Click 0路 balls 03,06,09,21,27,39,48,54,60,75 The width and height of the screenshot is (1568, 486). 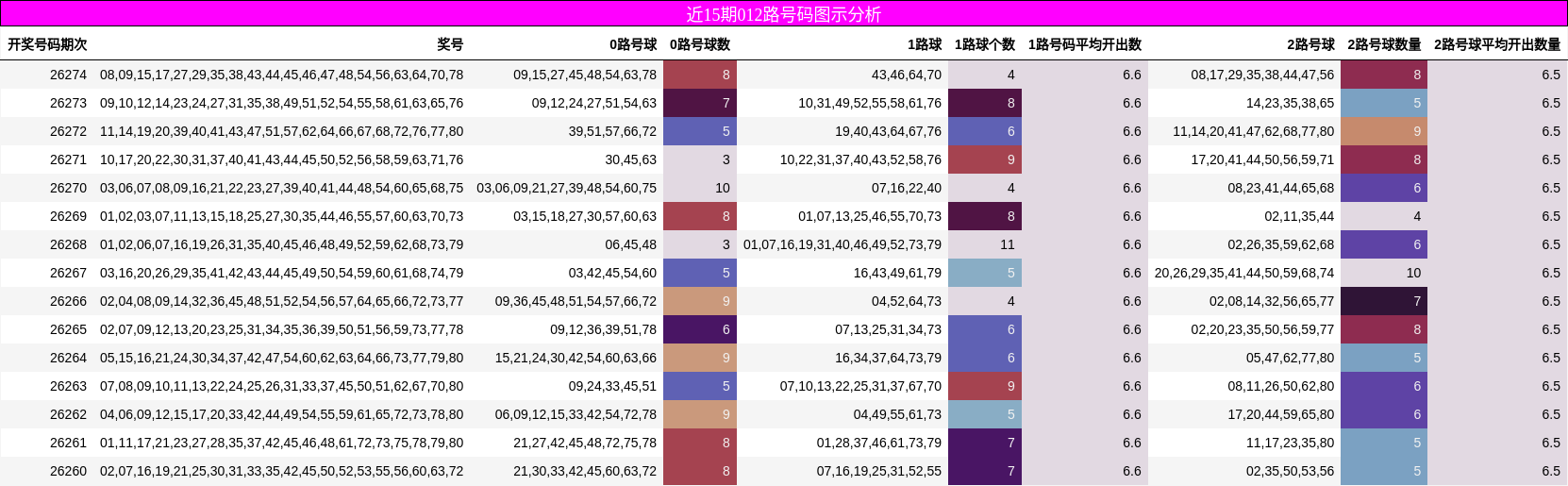pyautogui.click(x=566, y=188)
